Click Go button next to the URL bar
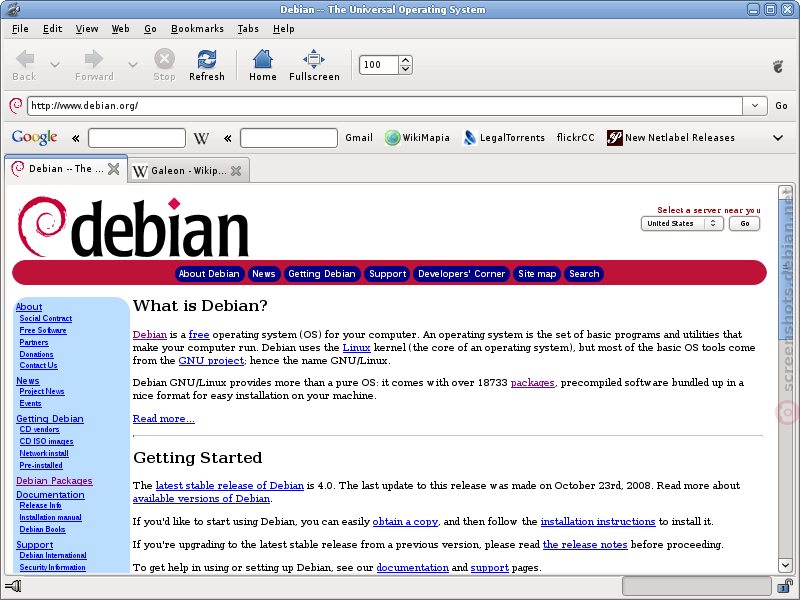This screenshot has height=600, width=800. click(x=781, y=106)
